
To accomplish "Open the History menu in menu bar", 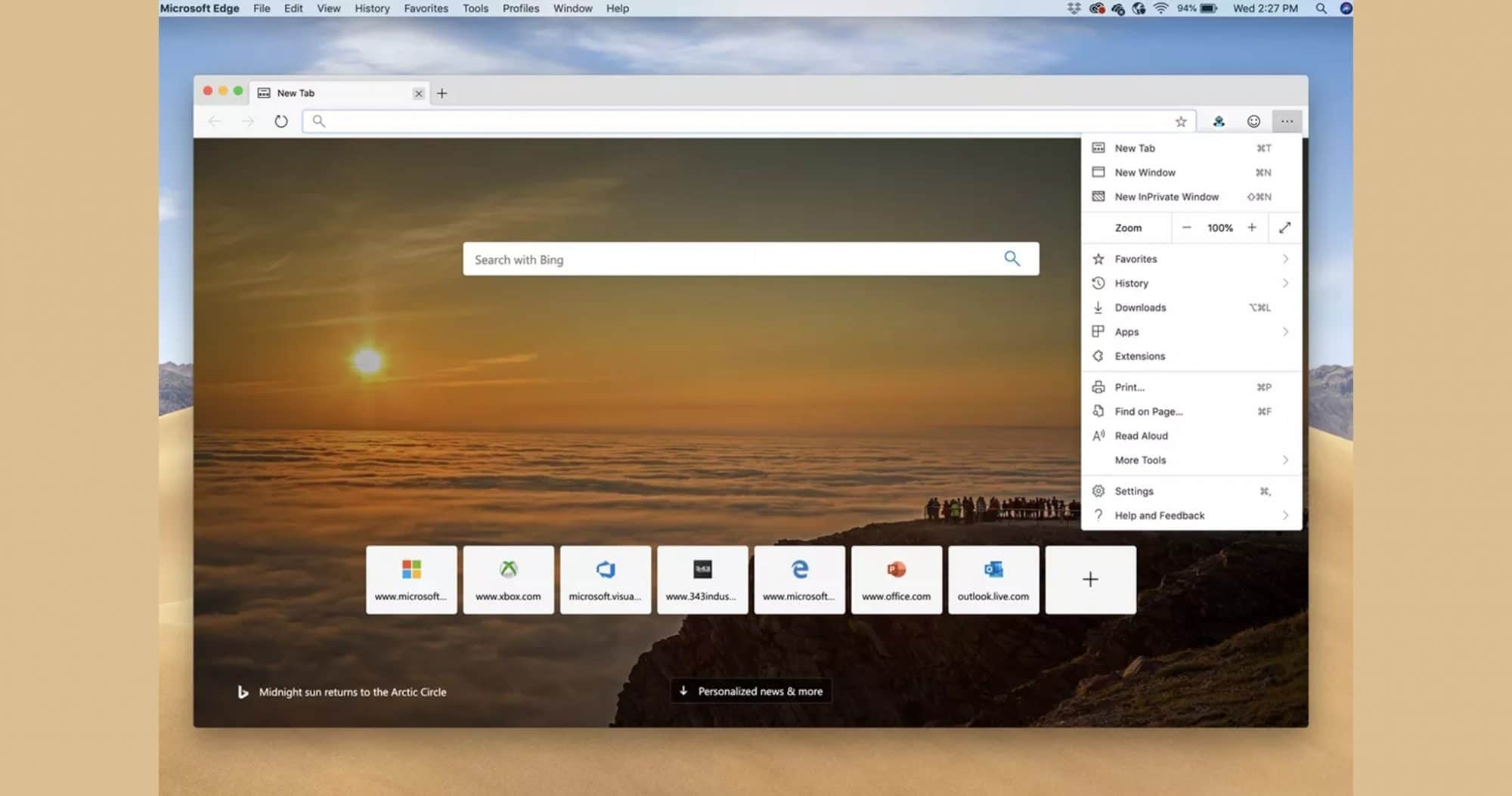I will 372,8.
